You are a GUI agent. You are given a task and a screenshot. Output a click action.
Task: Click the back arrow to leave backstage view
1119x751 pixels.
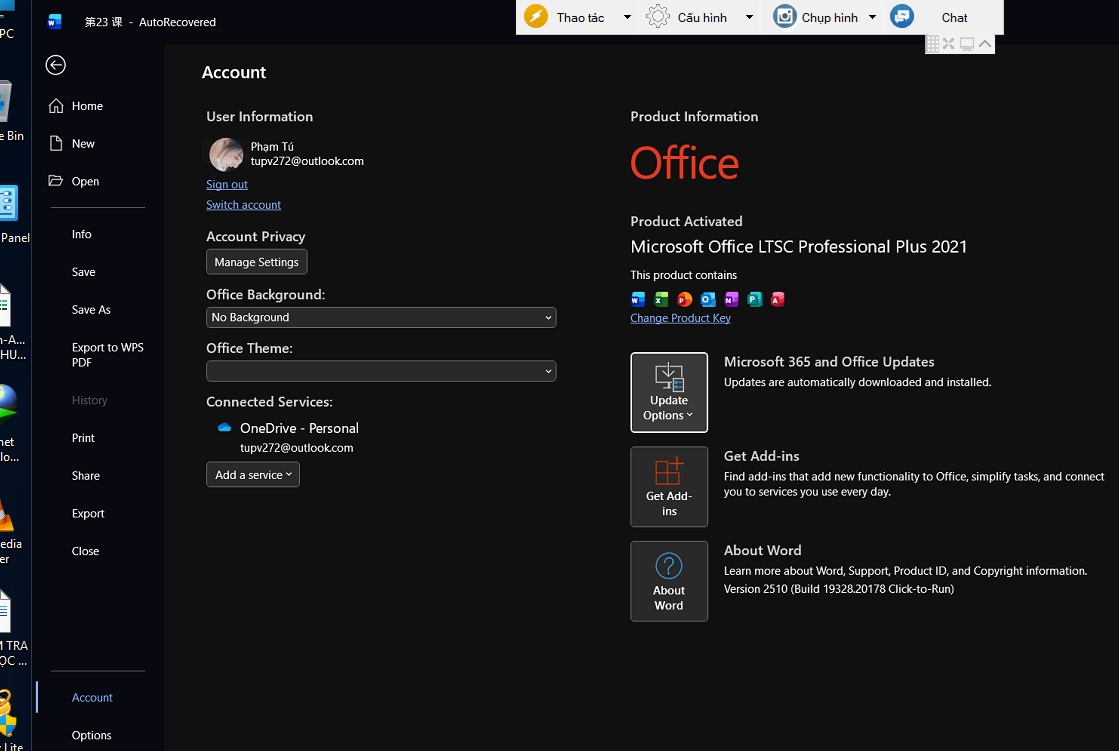tap(56, 65)
